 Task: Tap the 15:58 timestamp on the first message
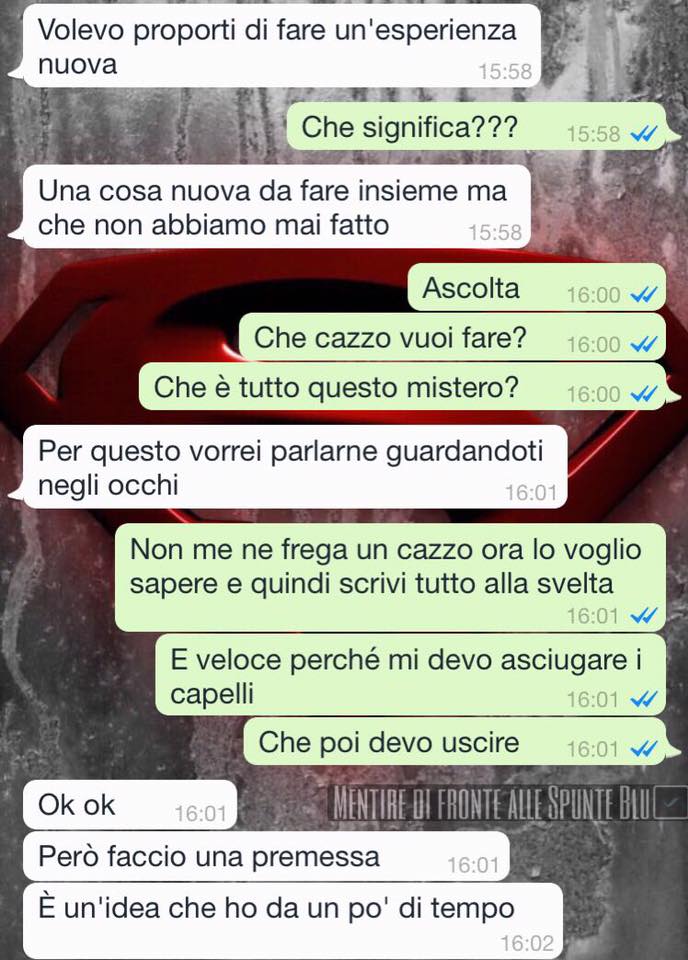(x=505, y=72)
